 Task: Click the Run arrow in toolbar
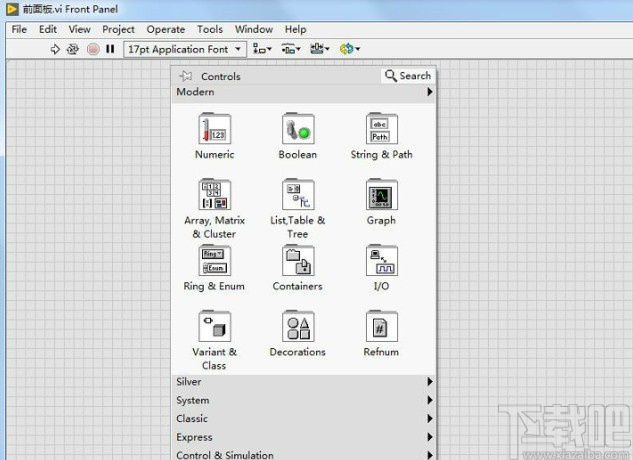click(55, 49)
